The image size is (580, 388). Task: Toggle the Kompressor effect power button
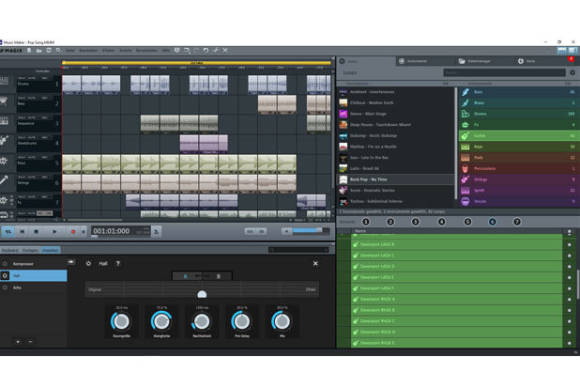point(5,264)
